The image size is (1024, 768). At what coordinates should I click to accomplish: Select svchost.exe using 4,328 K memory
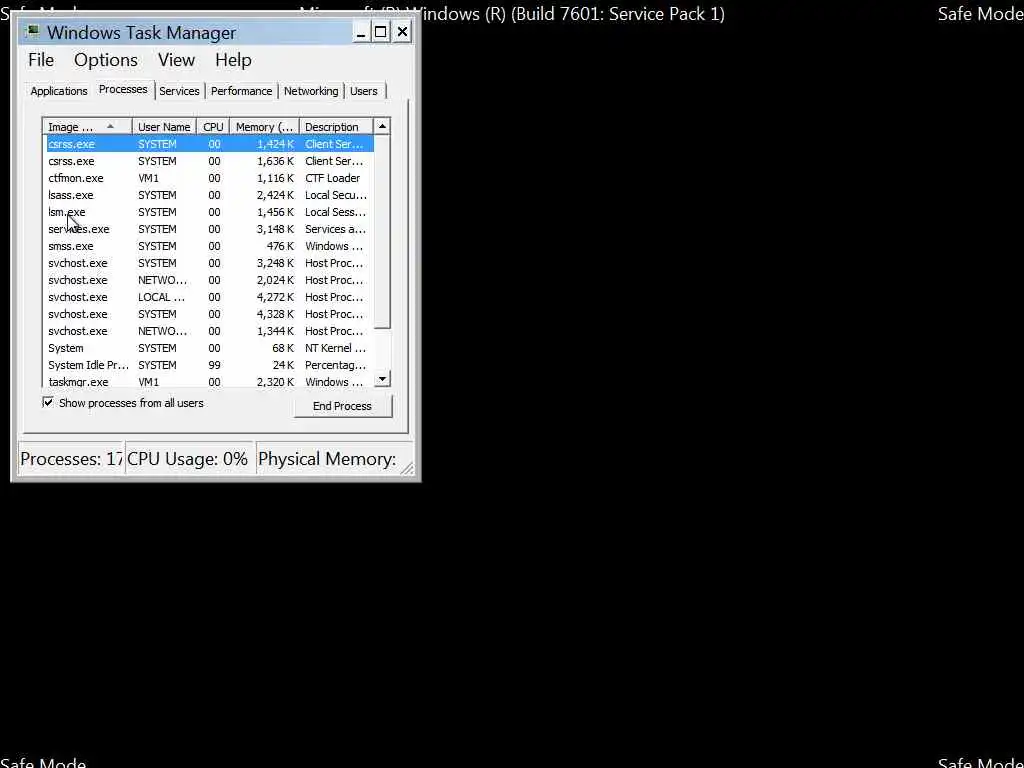(x=209, y=314)
